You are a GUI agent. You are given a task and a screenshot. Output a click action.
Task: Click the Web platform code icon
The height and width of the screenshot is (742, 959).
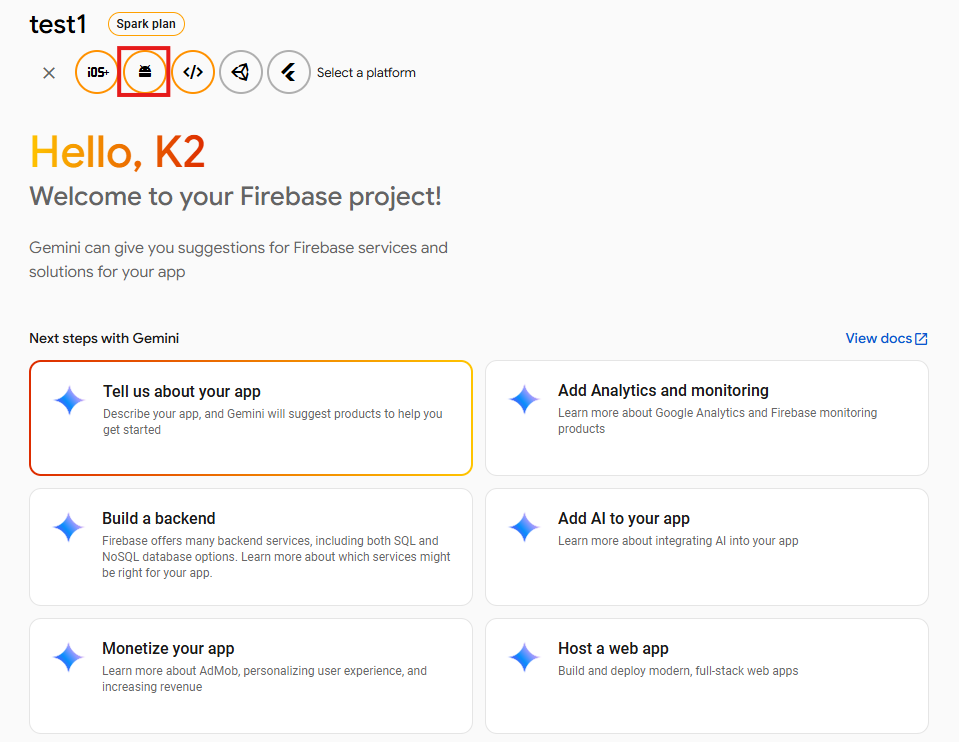pyautogui.click(x=193, y=72)
